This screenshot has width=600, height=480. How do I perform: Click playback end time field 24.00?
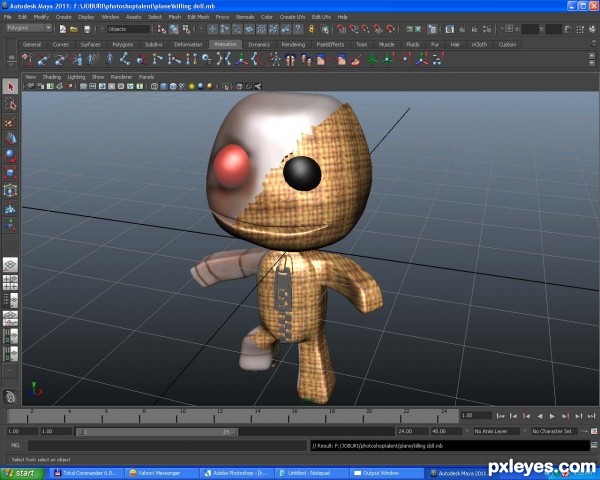(x=412, y=431)
